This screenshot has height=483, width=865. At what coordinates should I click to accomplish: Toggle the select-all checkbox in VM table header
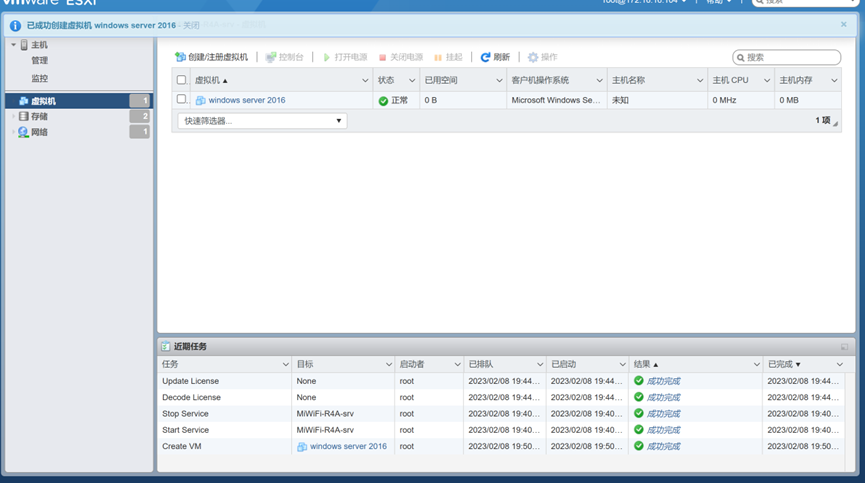coord(181,80)
